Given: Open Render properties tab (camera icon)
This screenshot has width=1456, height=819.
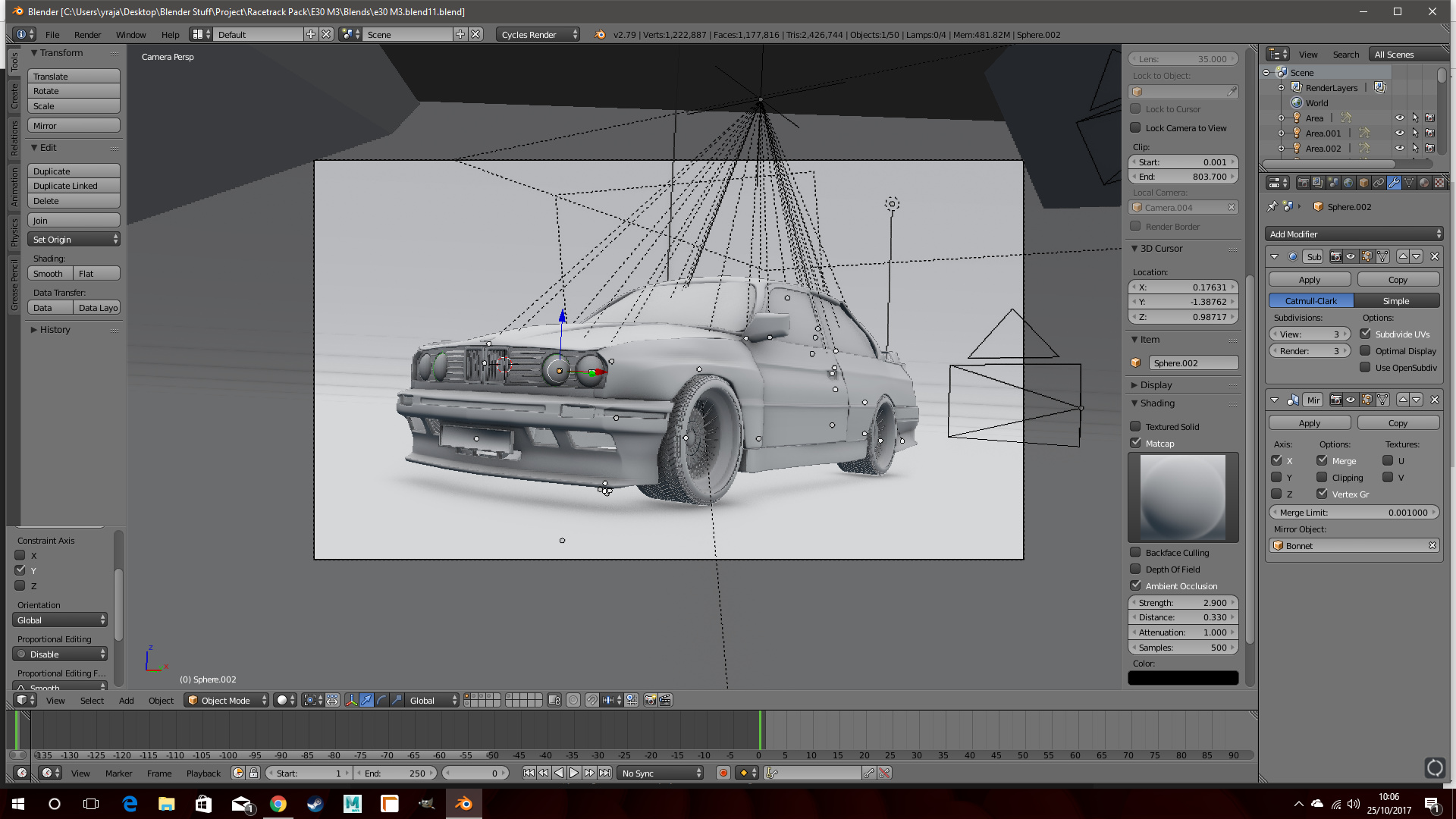Looking at the screenshot, I should click(1303, 183).
